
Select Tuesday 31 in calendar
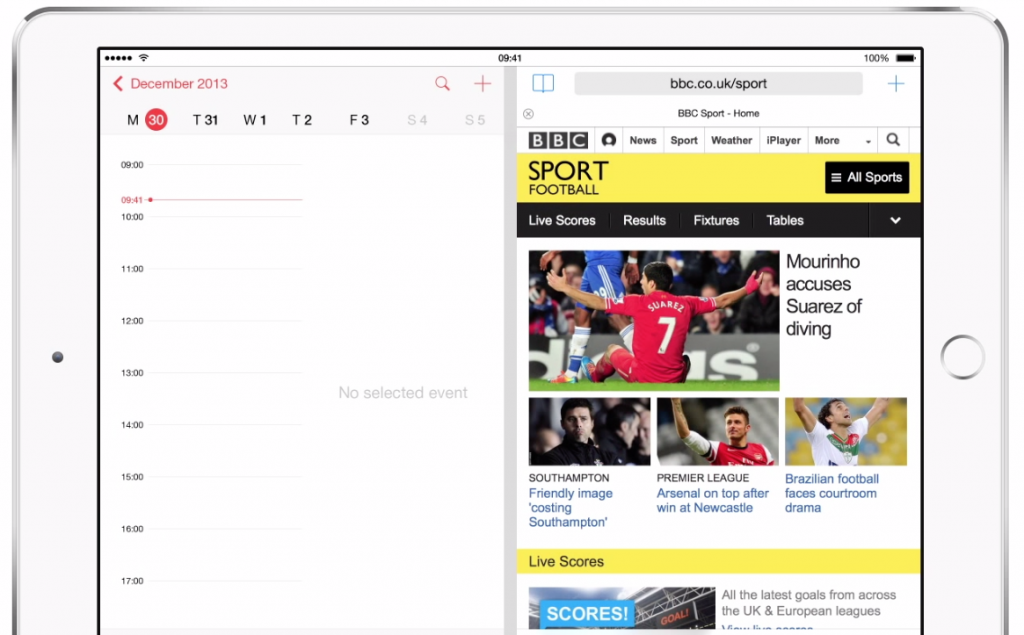tap(204, 120)
